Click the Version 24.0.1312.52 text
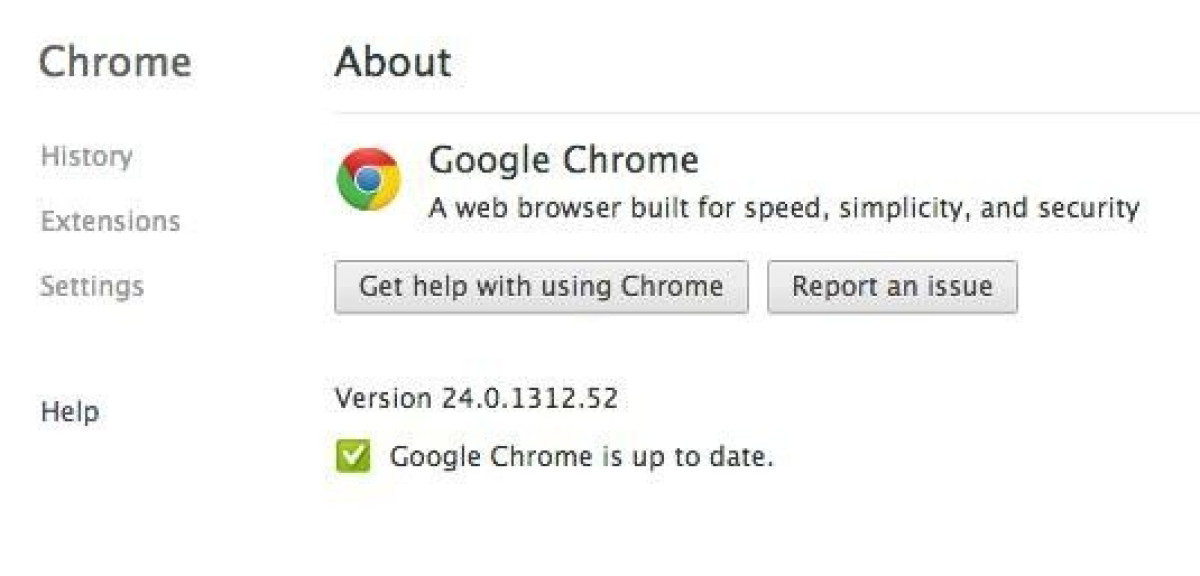This screenshot has height=576, width=1200. 476,399
